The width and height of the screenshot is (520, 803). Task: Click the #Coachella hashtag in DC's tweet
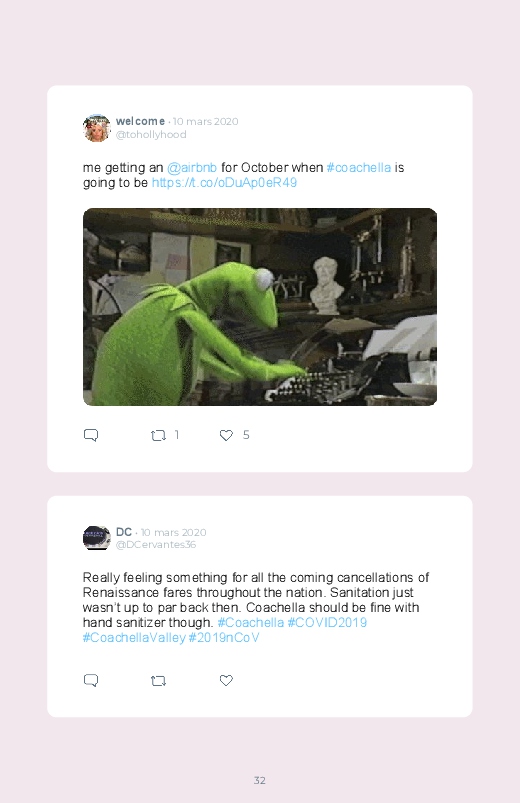point(251,623)
